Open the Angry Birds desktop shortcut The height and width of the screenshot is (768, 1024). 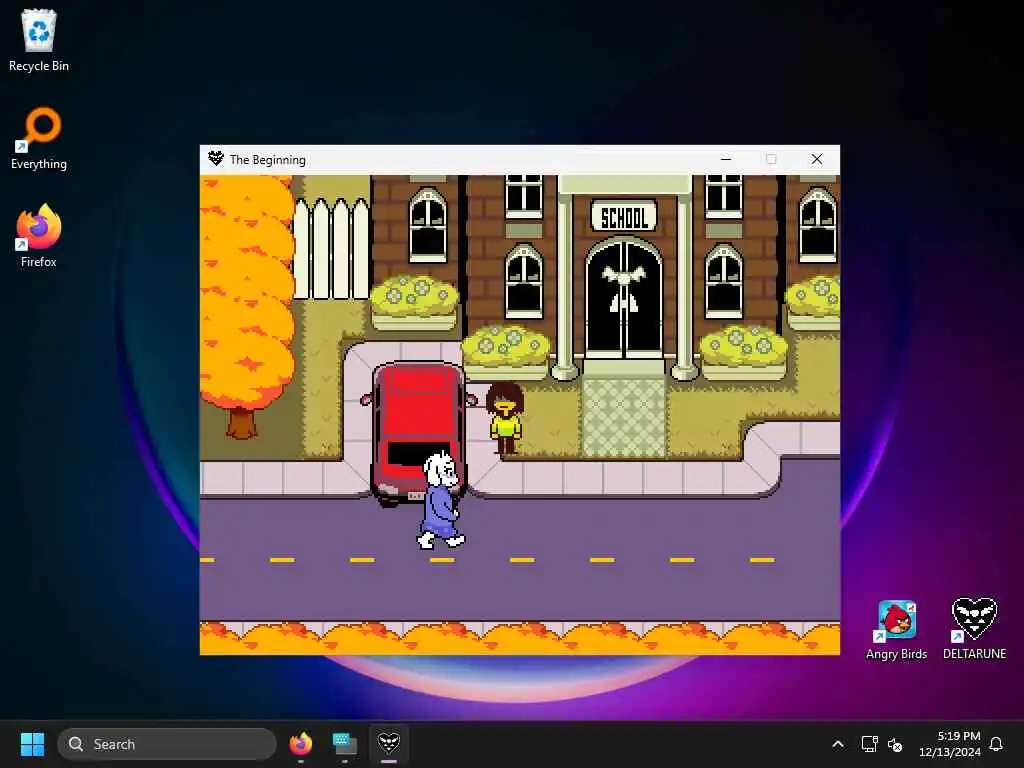point(896,629)
